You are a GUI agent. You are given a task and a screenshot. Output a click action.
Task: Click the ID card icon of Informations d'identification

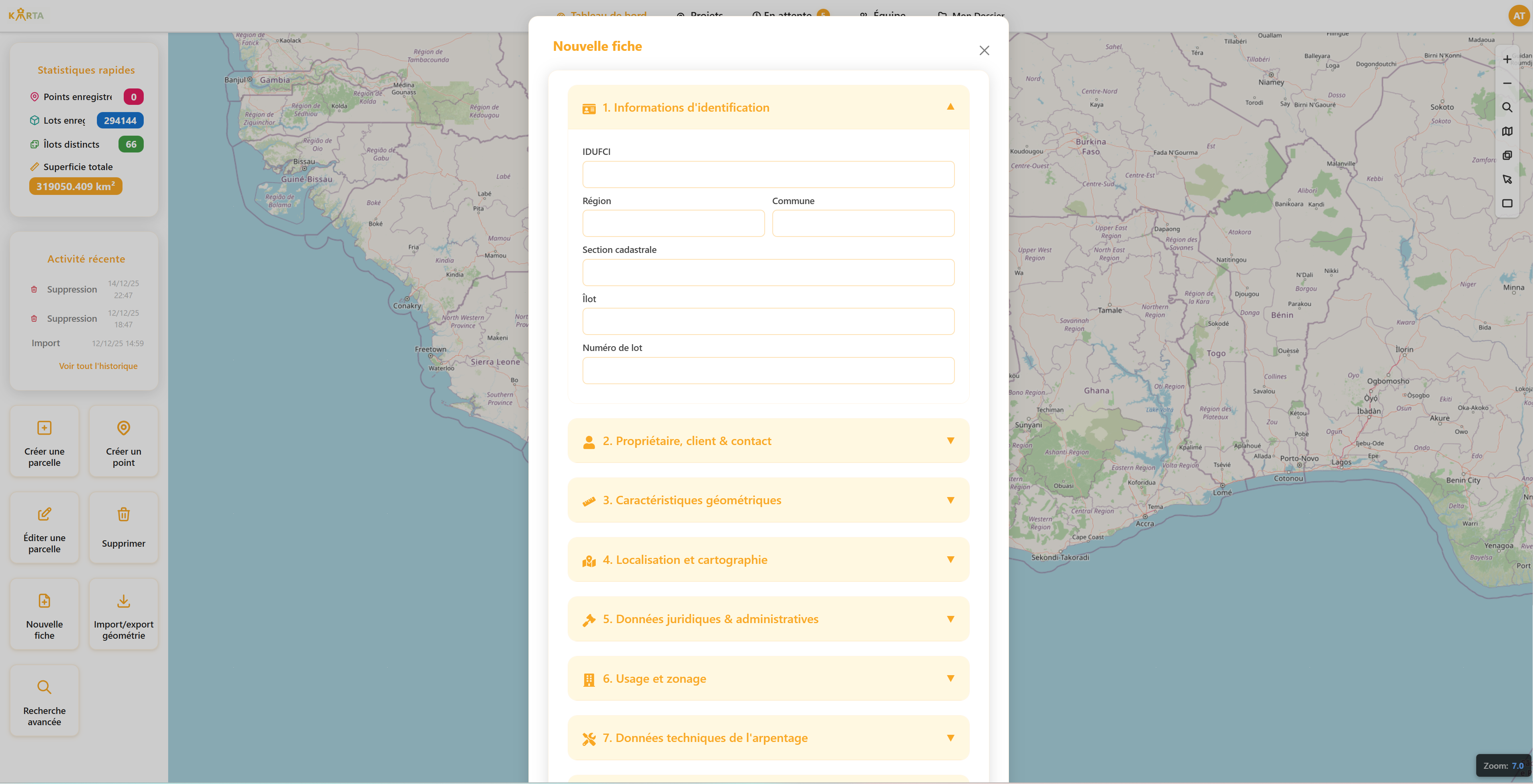pyautogui.click(x=589, y=108)
